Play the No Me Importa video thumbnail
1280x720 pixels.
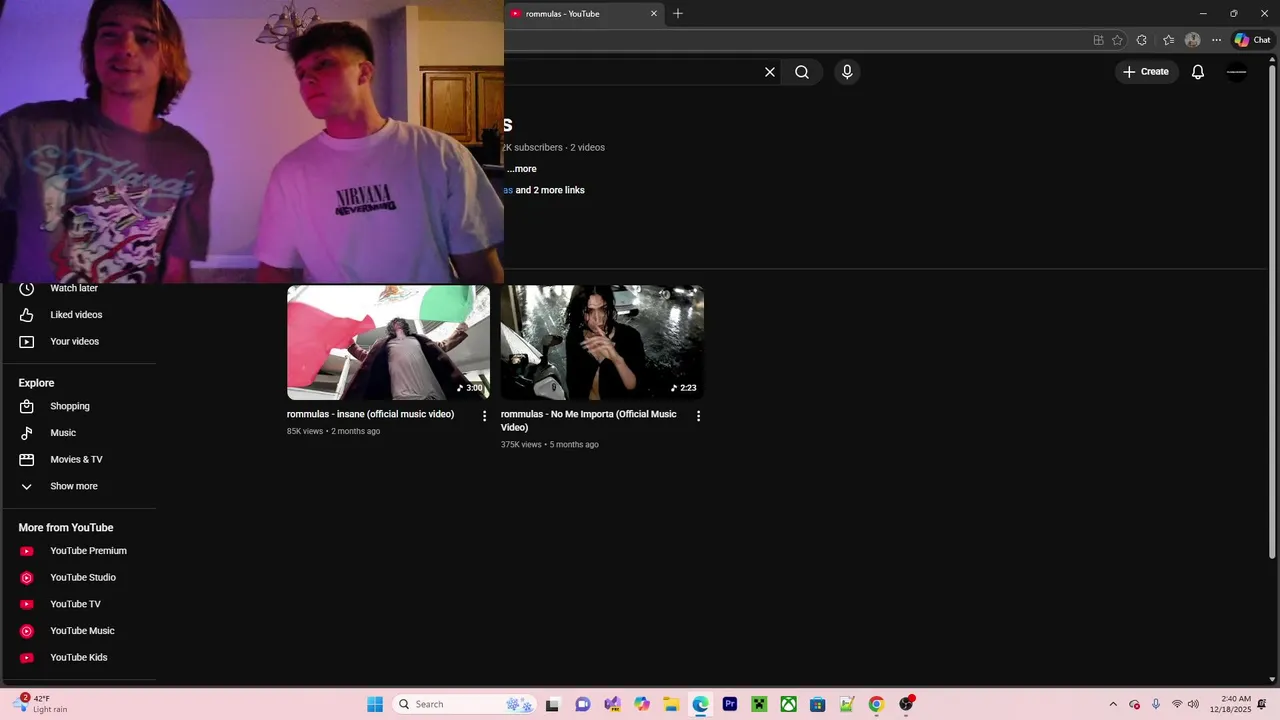602,342
